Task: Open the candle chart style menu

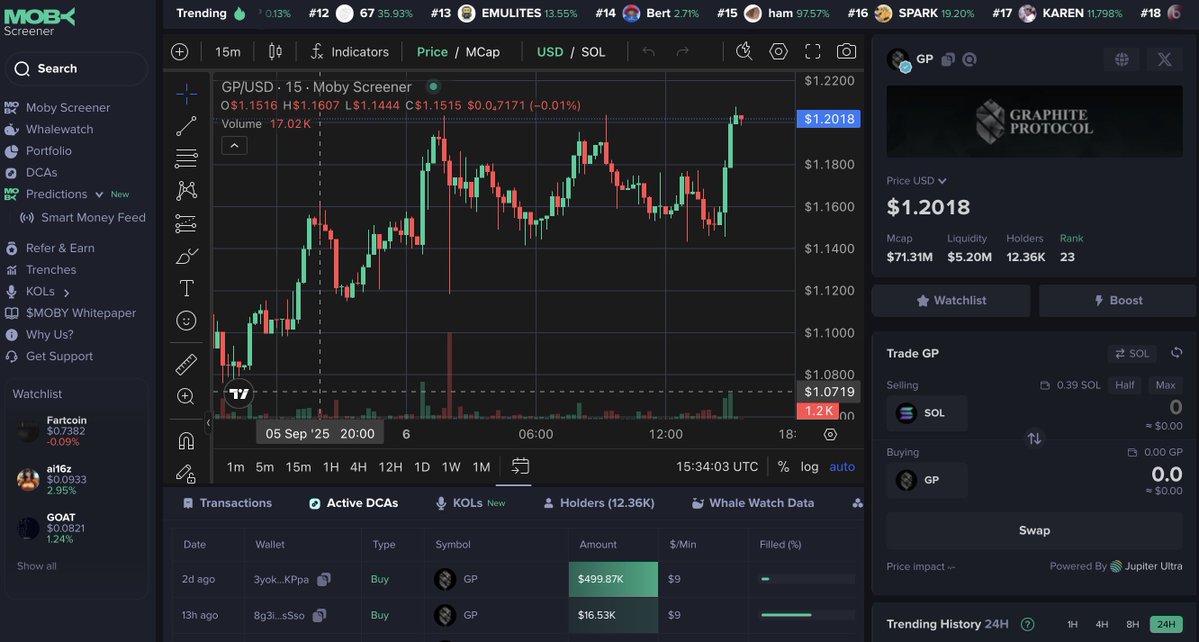Action: pyautogui.click(x=275, y=52)
